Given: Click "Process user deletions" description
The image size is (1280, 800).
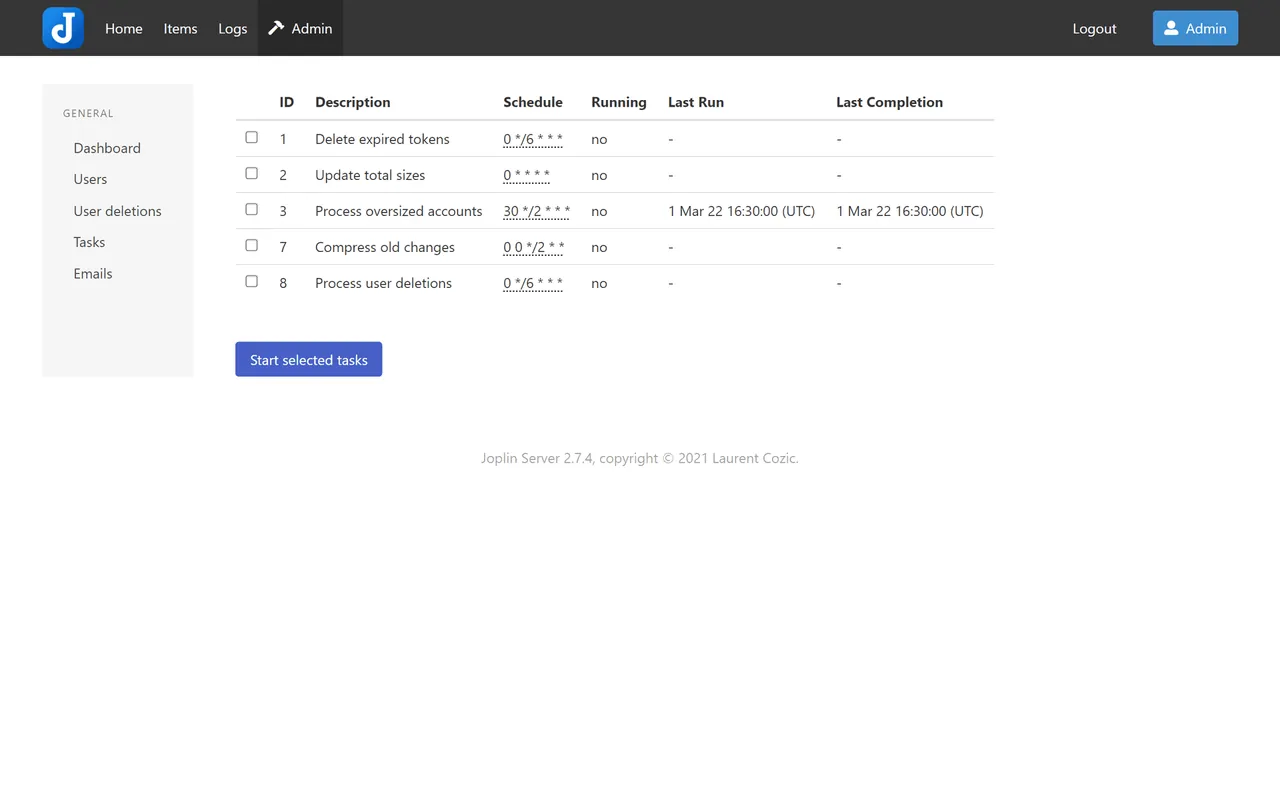Looking at the screenshot, I should (x=383, y=283).
